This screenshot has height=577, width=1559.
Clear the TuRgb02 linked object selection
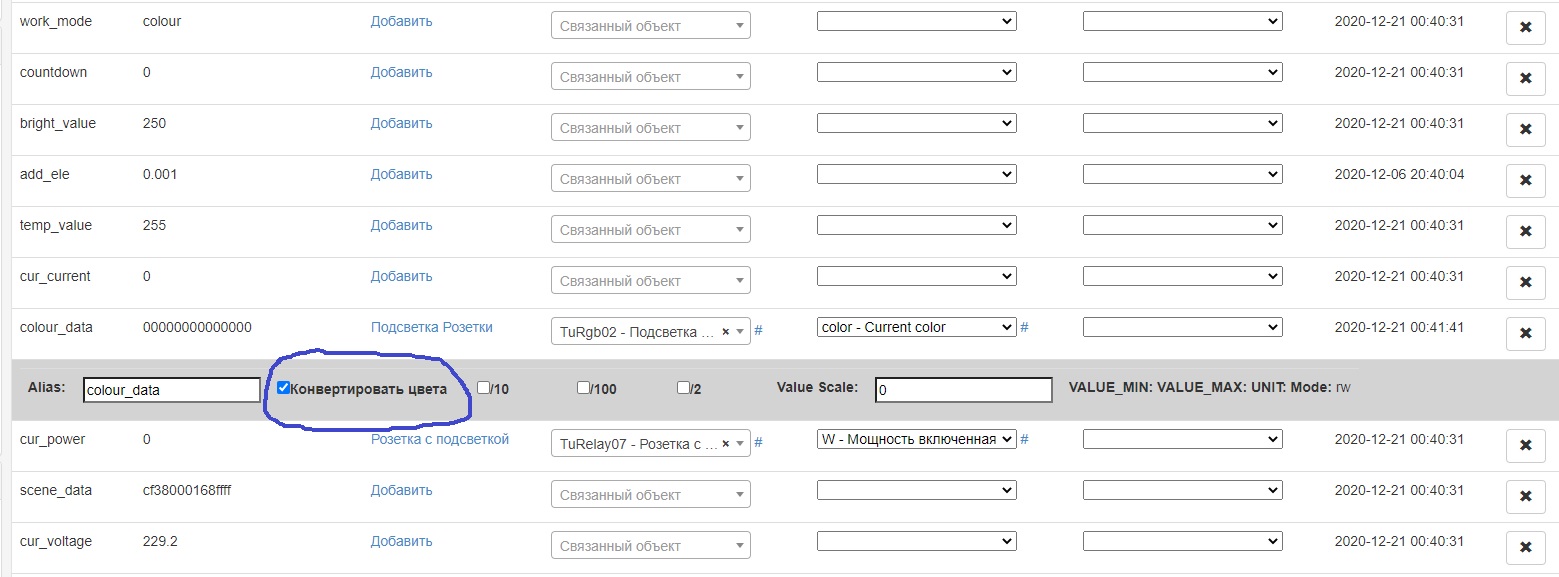tap(725, 331)
